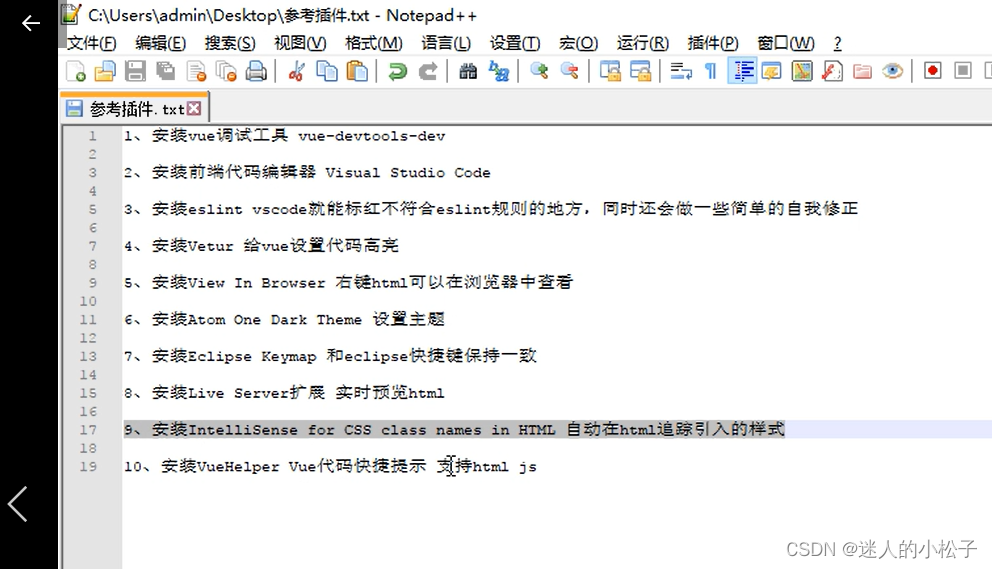This screenshot has height=569, width=992.
Task: Create a new document with the New icon
Action: click(76, 71)
